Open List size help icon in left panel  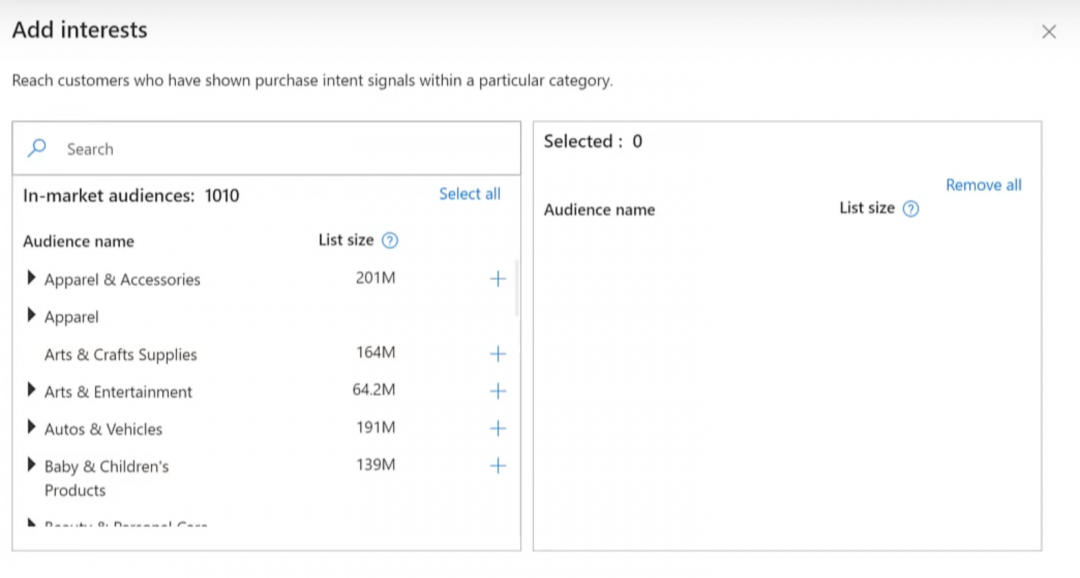[x=390, y=240]
